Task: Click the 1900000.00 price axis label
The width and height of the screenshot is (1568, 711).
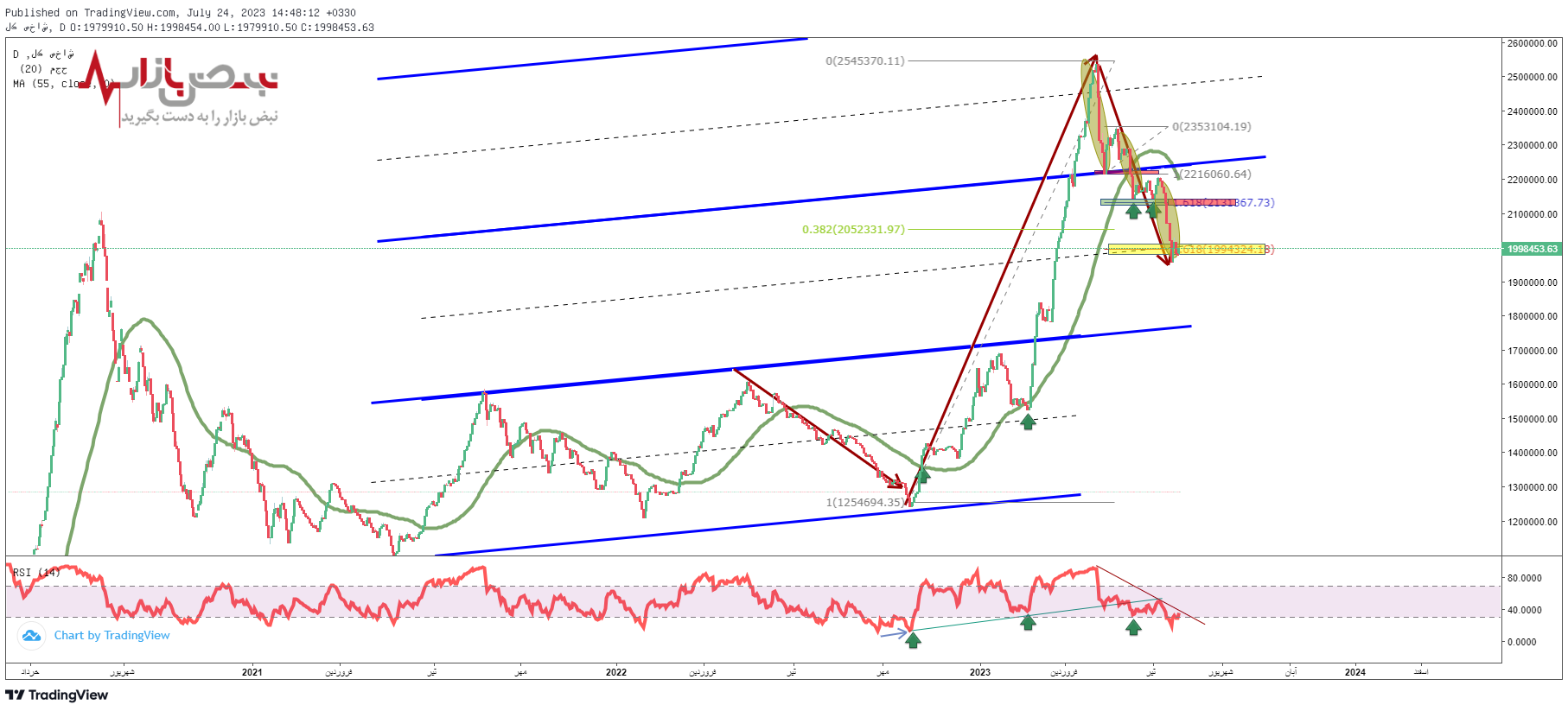Action: tap(1533, 282)
